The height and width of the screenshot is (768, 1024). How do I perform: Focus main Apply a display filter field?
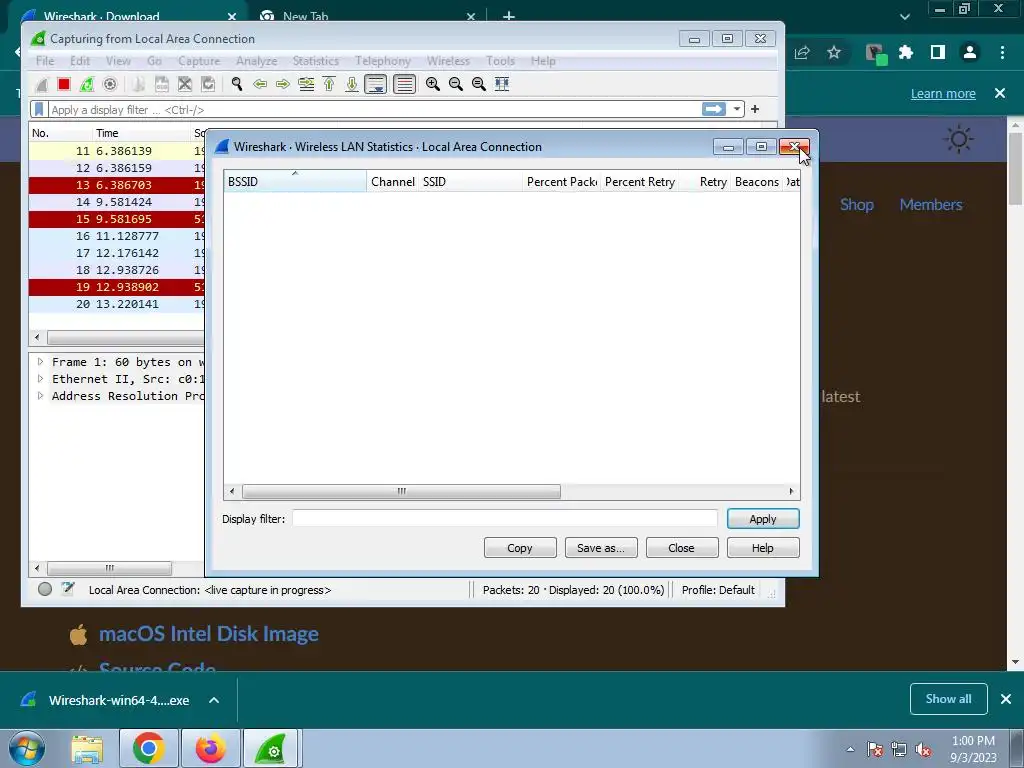[x=374, y=109]
